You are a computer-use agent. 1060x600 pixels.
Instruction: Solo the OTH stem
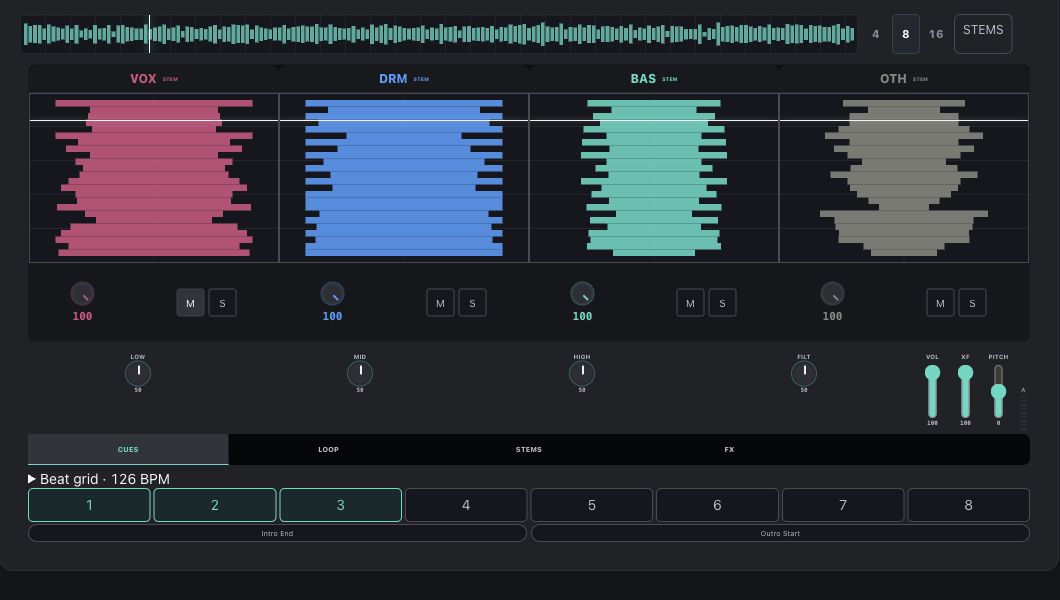coord(972,303)
